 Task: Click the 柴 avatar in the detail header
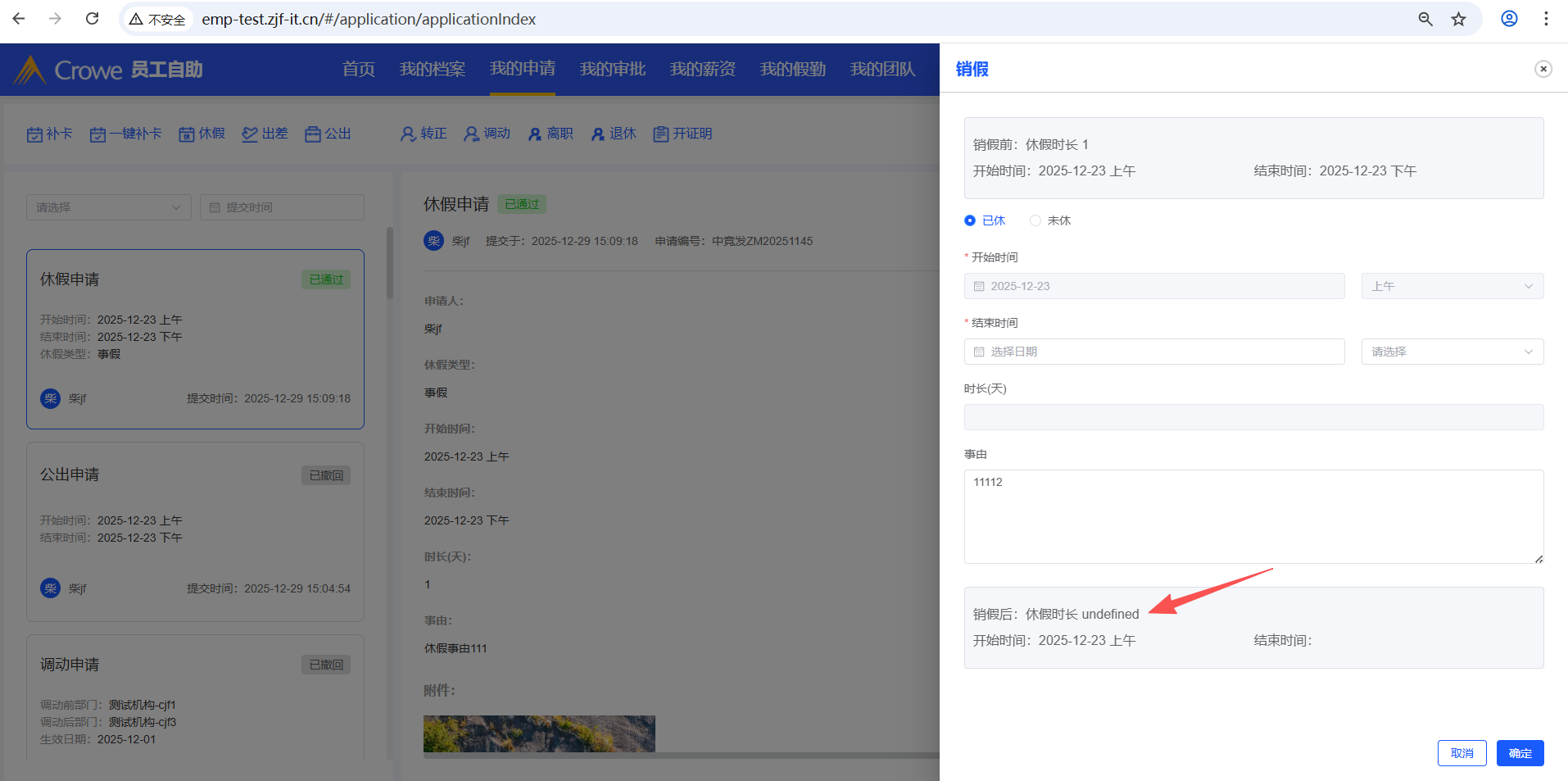coord(433,241)
